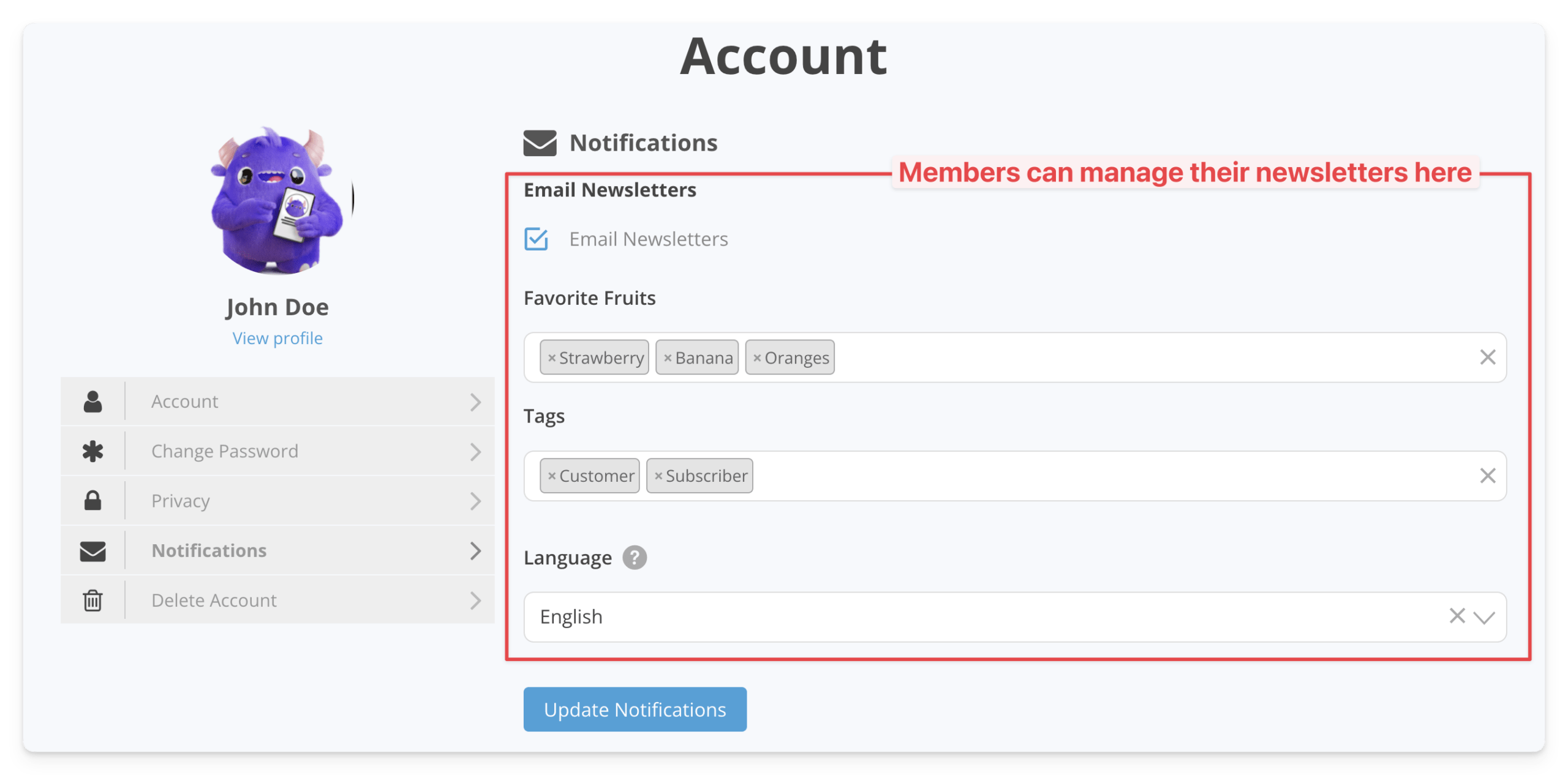Click the Language label
This screenshot has height=775, width=1568.
[567, 558]
